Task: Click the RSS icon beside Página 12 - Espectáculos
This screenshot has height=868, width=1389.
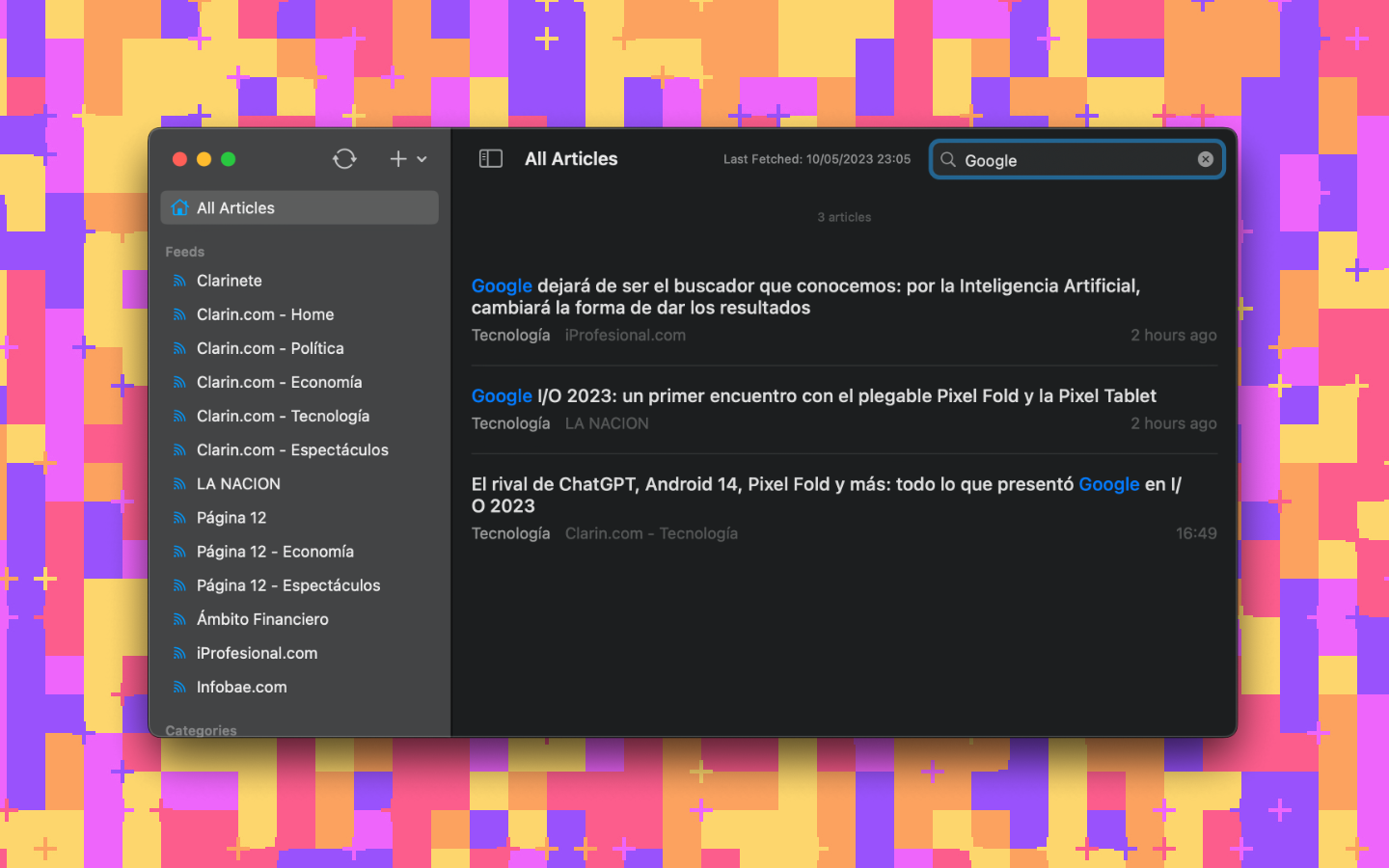Action: pyautogui.click(x=179, y=585)
